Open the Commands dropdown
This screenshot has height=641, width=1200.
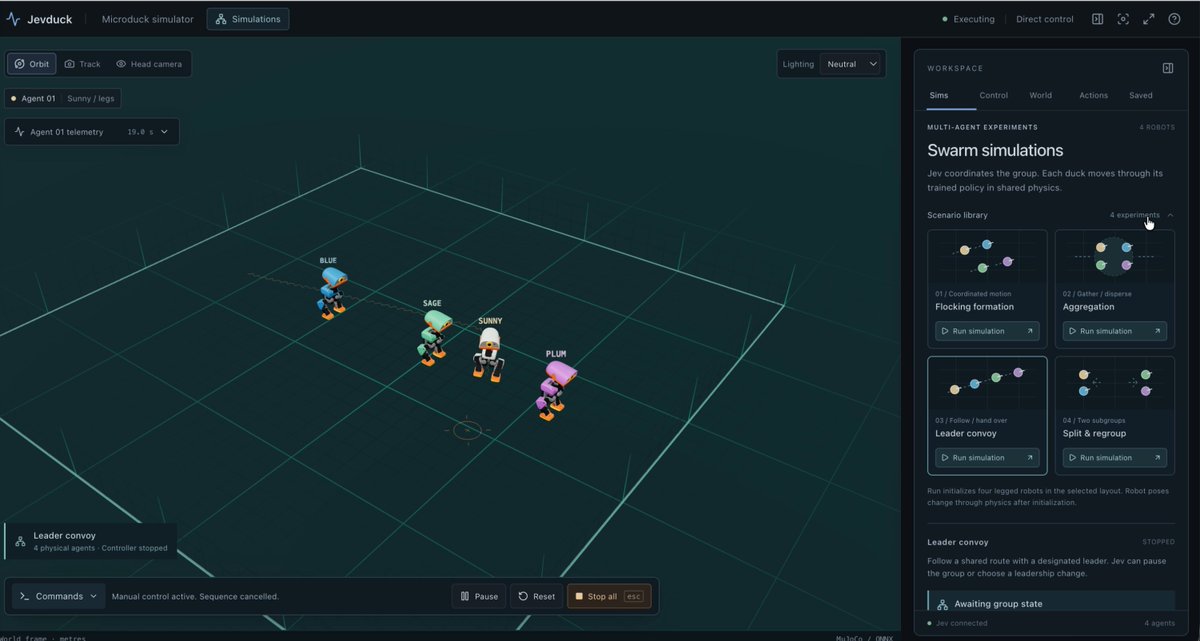click(59, 596)
